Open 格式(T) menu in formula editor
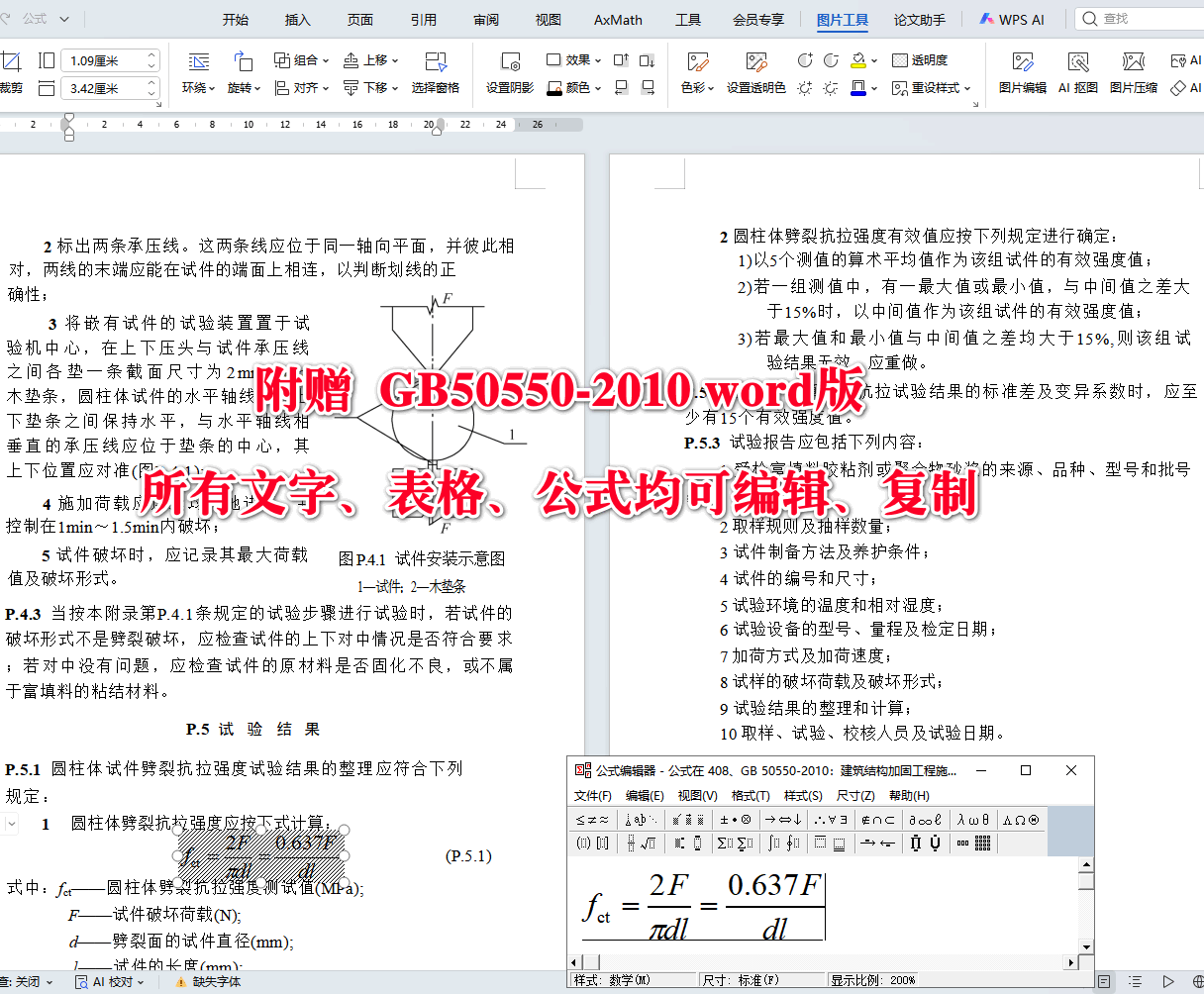This screenshot has width=1204, height=994. [751, 795]
